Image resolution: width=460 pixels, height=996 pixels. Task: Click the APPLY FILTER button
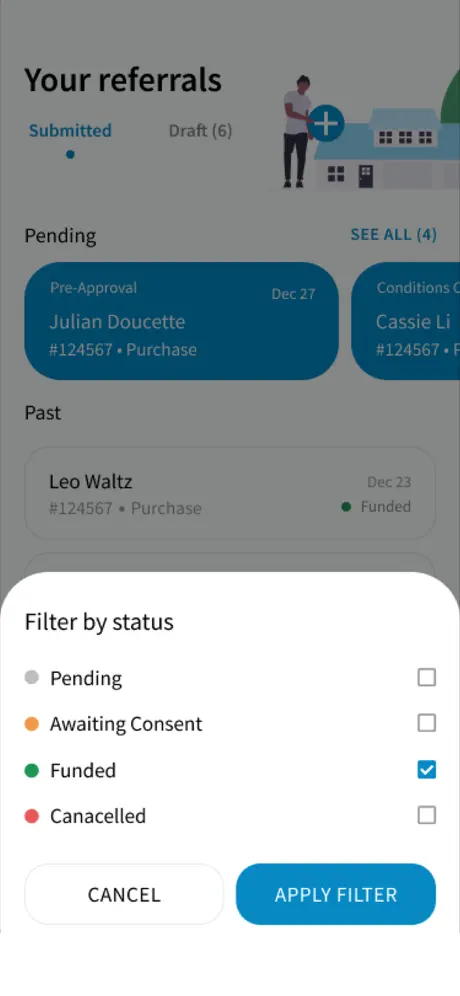[x=335, y=894]
